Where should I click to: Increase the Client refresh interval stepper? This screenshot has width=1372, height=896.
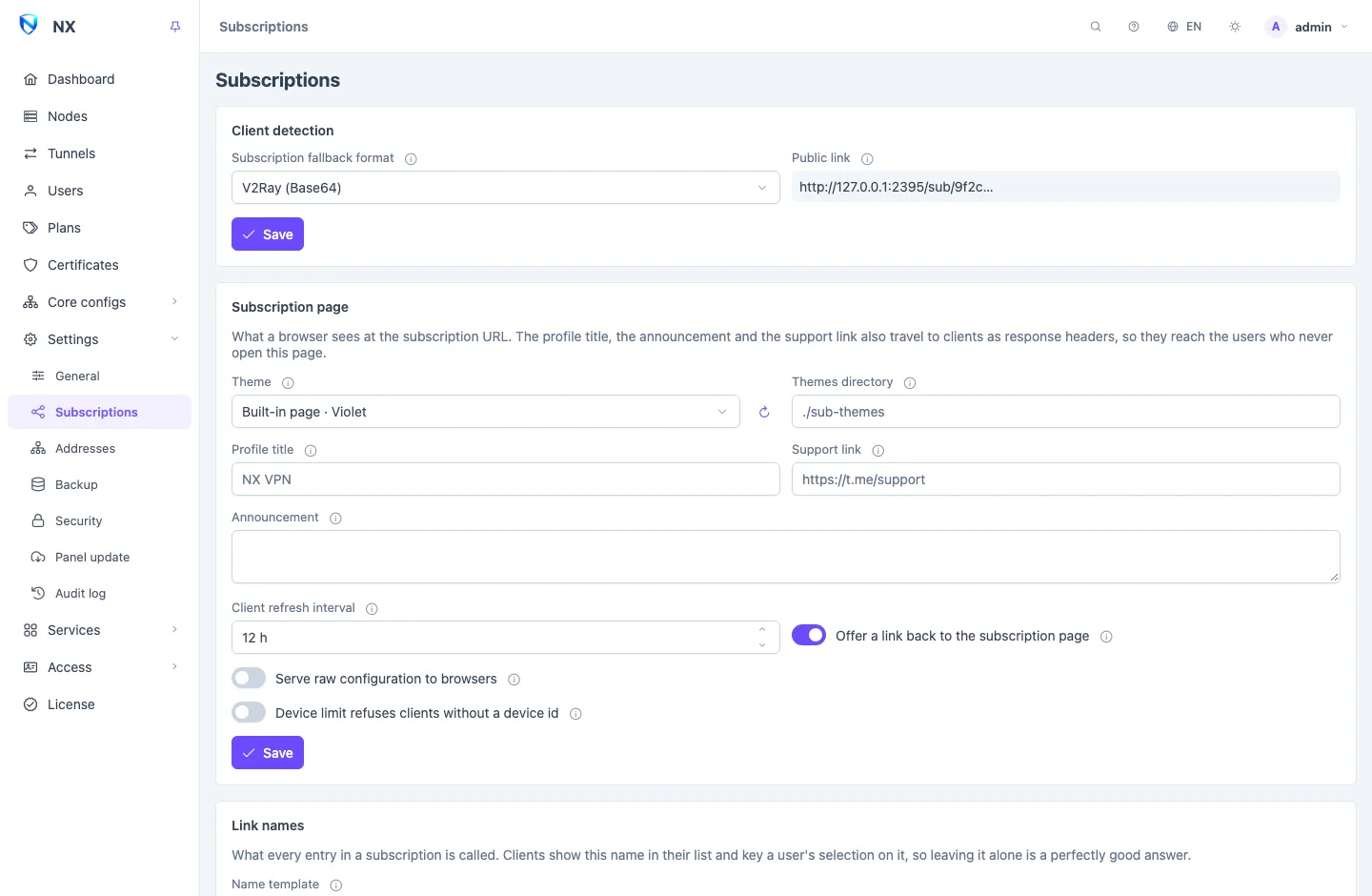(762, 629)
